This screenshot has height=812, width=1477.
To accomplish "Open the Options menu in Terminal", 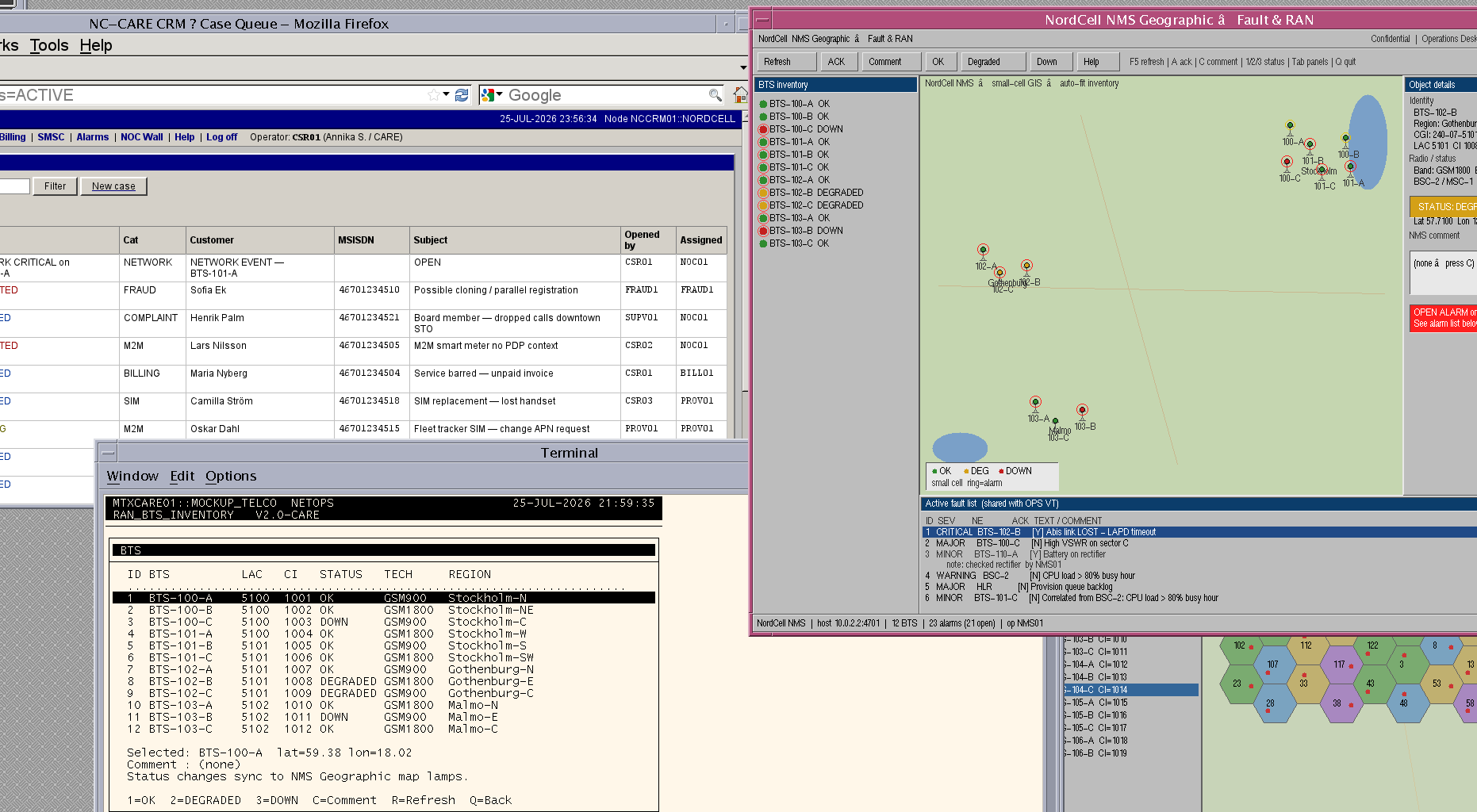I will tap(231, 476).
